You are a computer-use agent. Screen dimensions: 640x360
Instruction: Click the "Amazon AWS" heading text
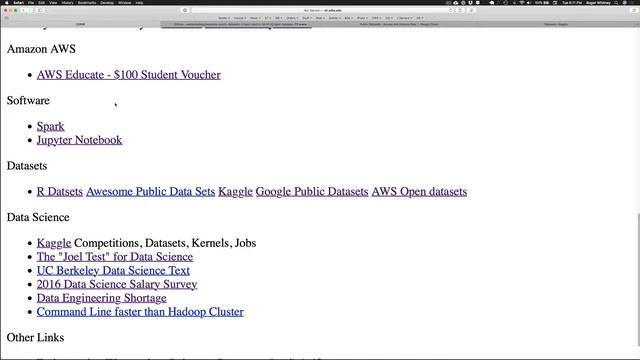pyautogui.click(x=41, y=49)
